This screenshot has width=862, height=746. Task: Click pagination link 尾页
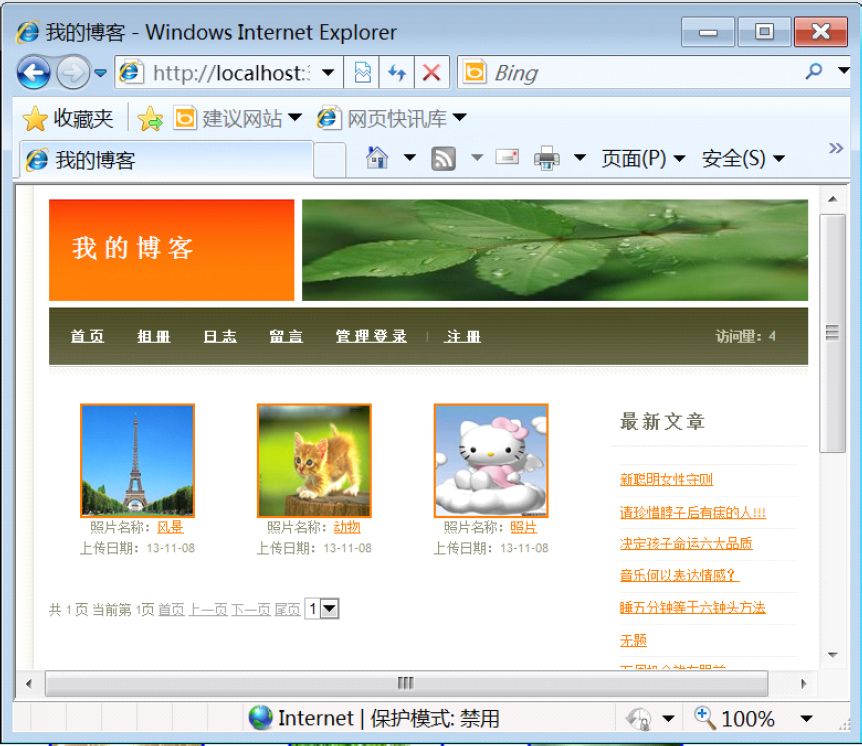[x=287, y=609]
